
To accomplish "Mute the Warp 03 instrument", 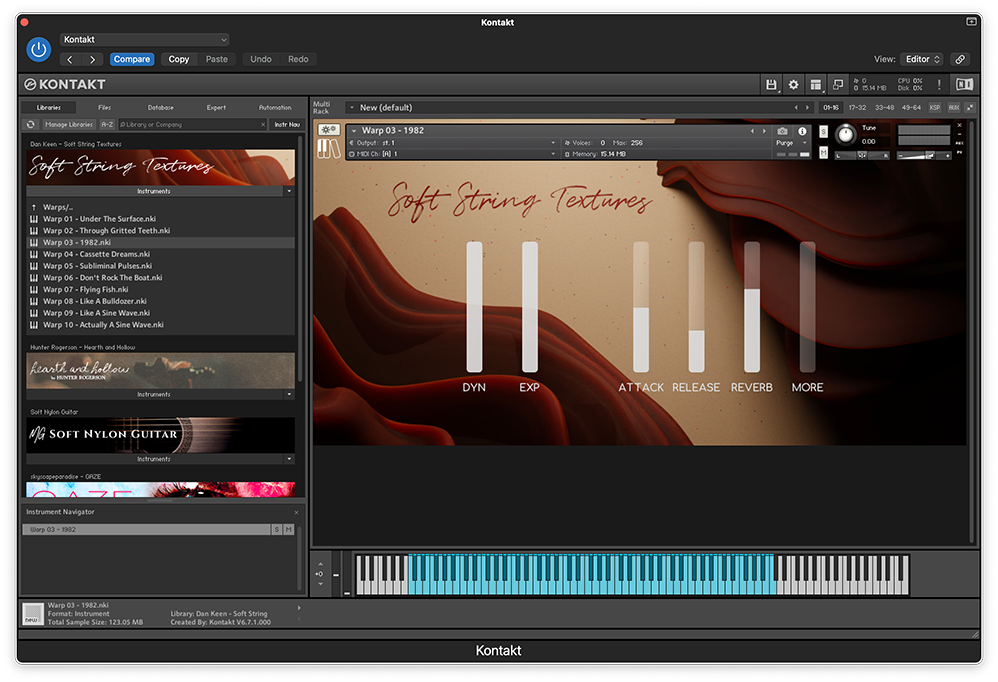I will click(x=822, y=151).
